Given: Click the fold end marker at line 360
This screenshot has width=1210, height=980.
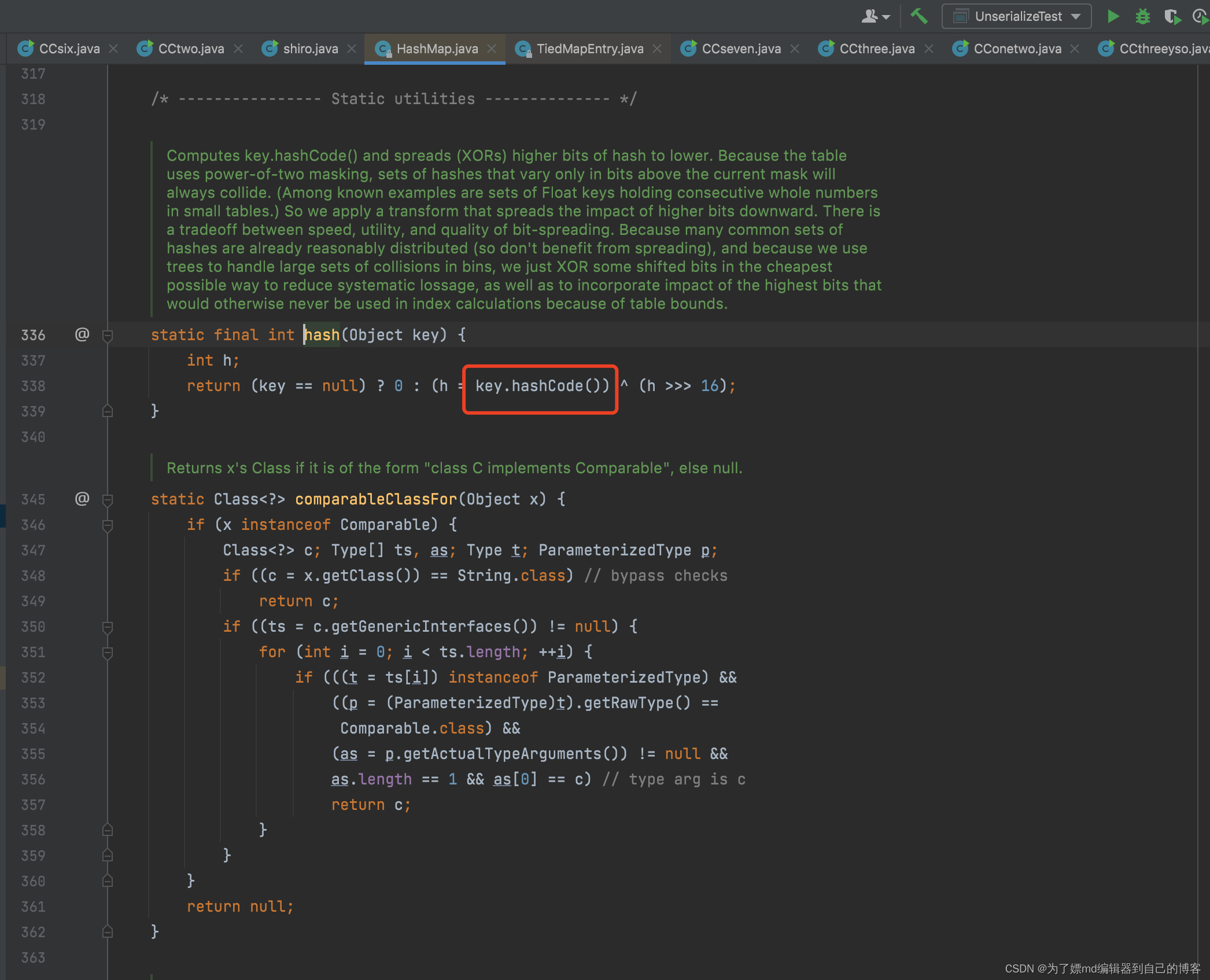Looking at the screenshot, I should pos(108,881).
